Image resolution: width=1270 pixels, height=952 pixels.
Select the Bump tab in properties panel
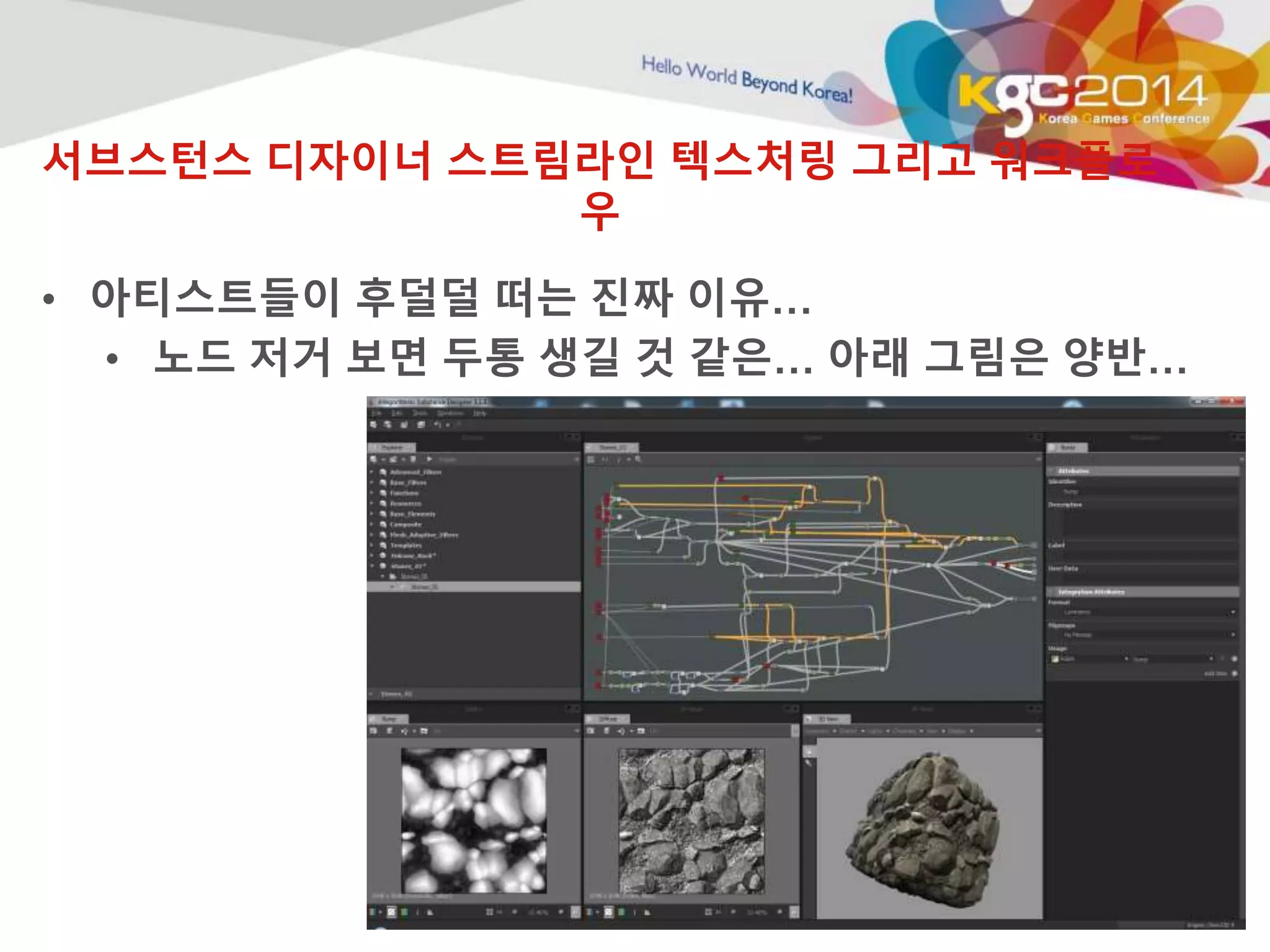pyautogui.click(x=1067, y=447)
